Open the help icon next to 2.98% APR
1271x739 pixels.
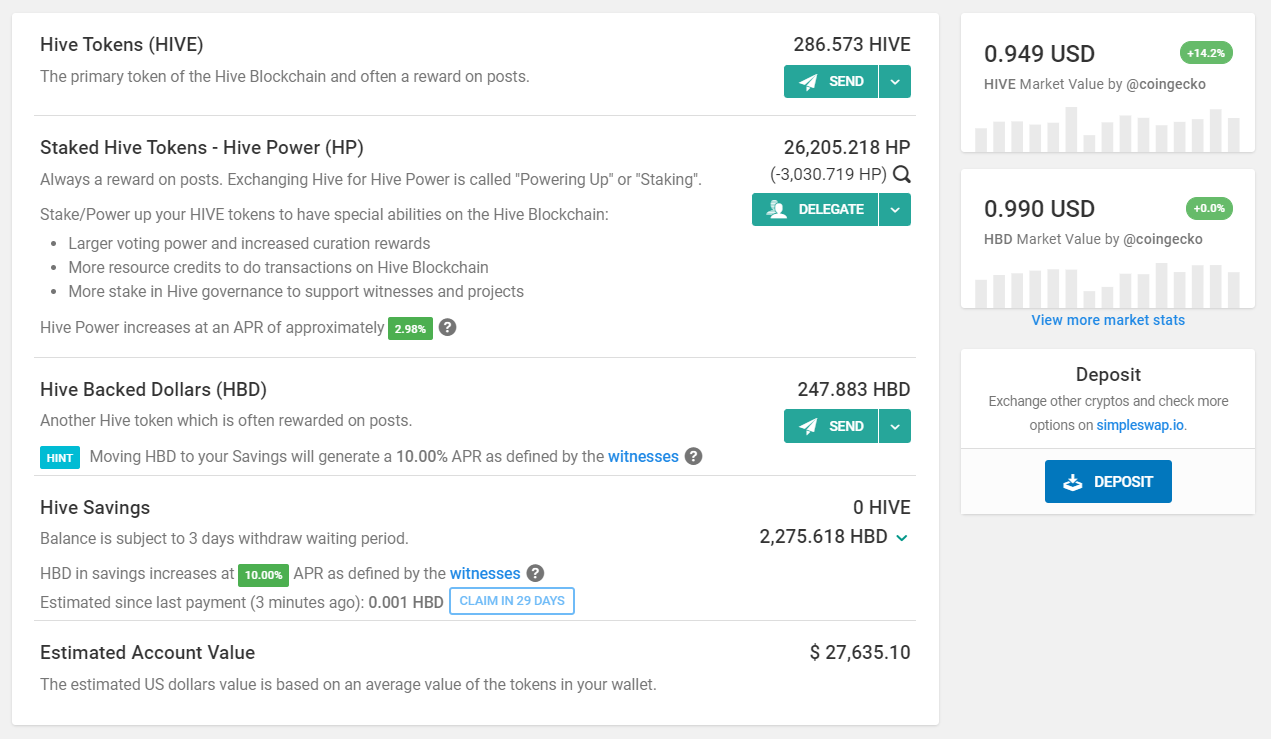448,327
